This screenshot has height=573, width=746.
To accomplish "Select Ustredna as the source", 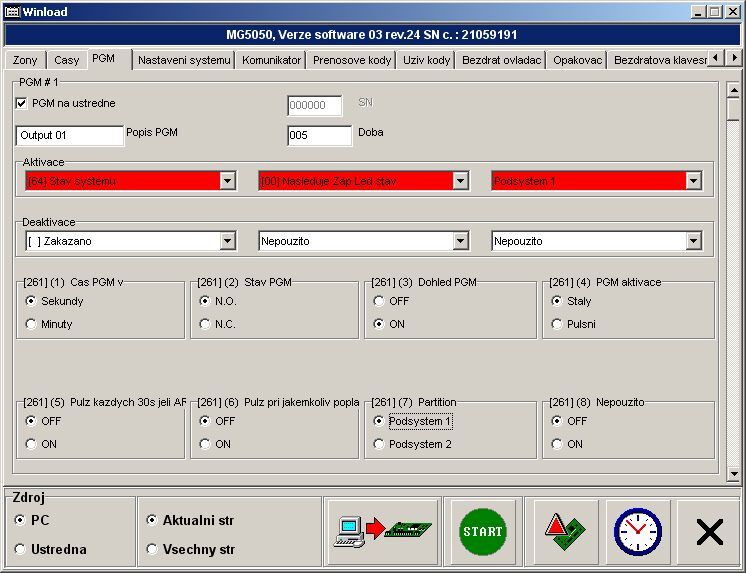I will click(x=21, y=549).
